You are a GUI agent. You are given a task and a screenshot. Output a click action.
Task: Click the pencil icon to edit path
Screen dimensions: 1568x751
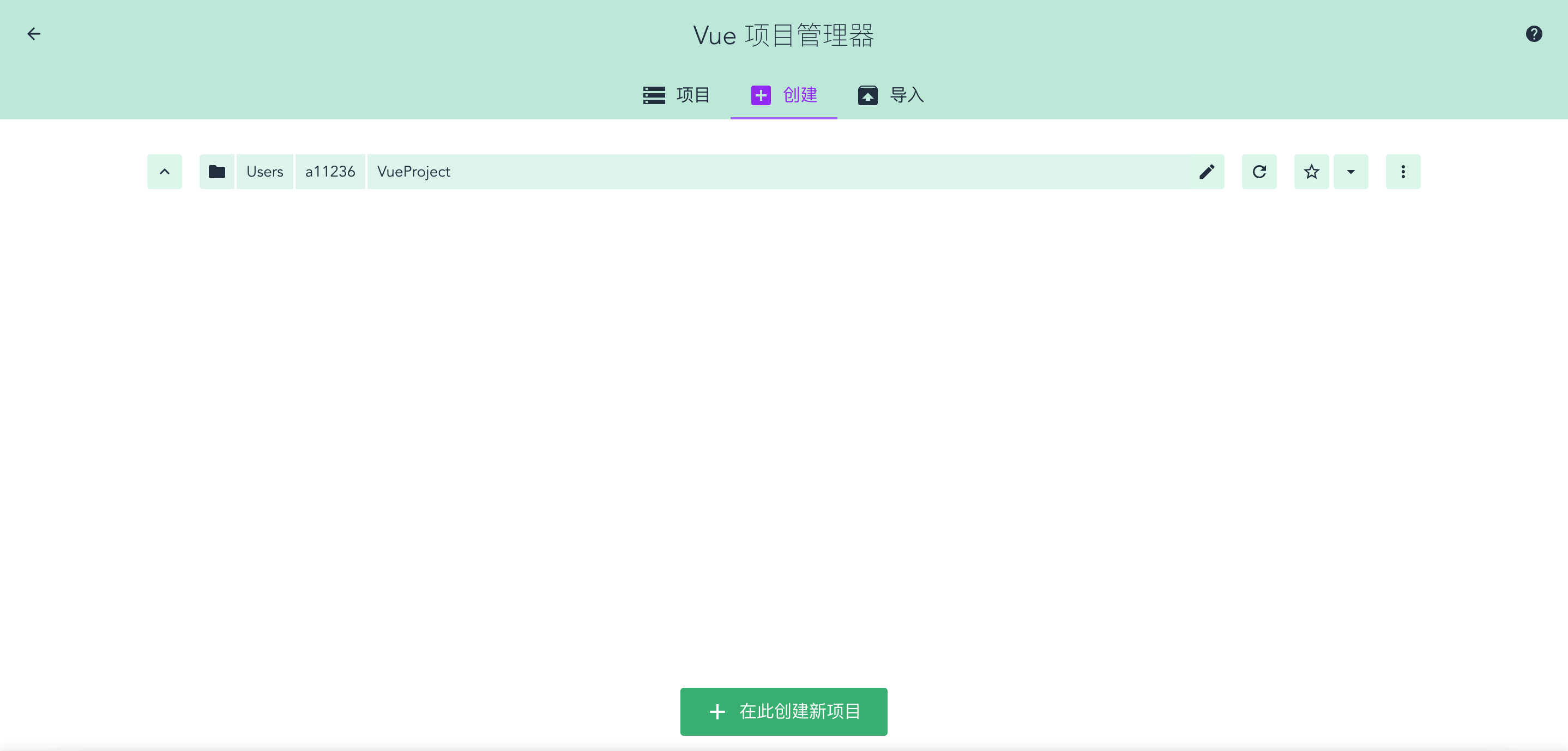[x=1207, y=172]
